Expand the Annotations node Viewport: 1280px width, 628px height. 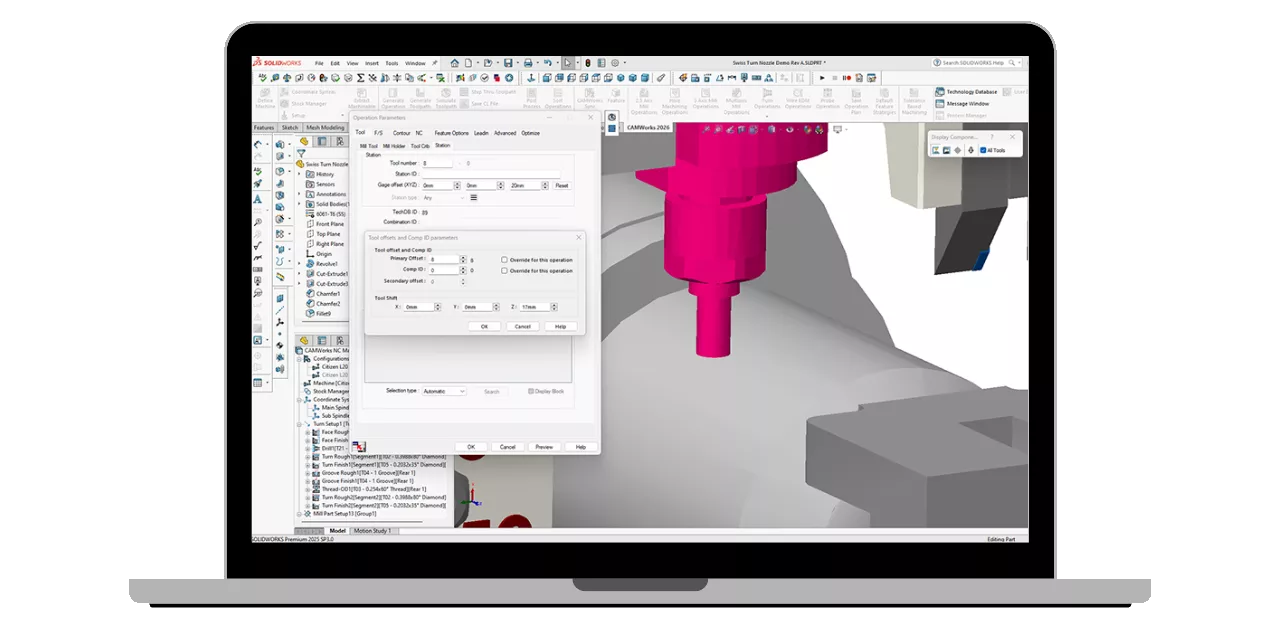299,194
